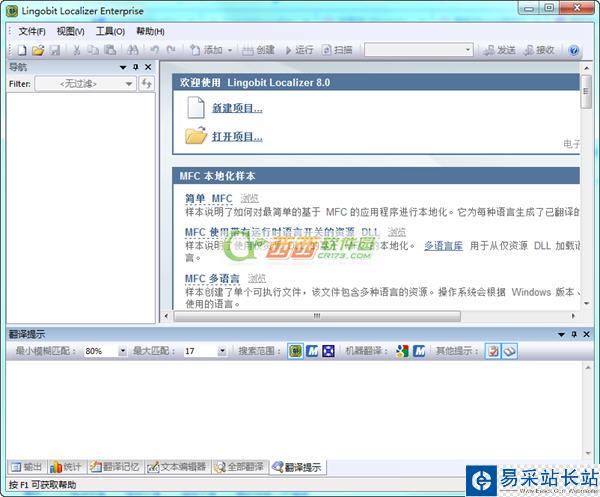Switch to the 全部翻译 tab
This screenshot has width=600, height=497.
pos(240,467)
